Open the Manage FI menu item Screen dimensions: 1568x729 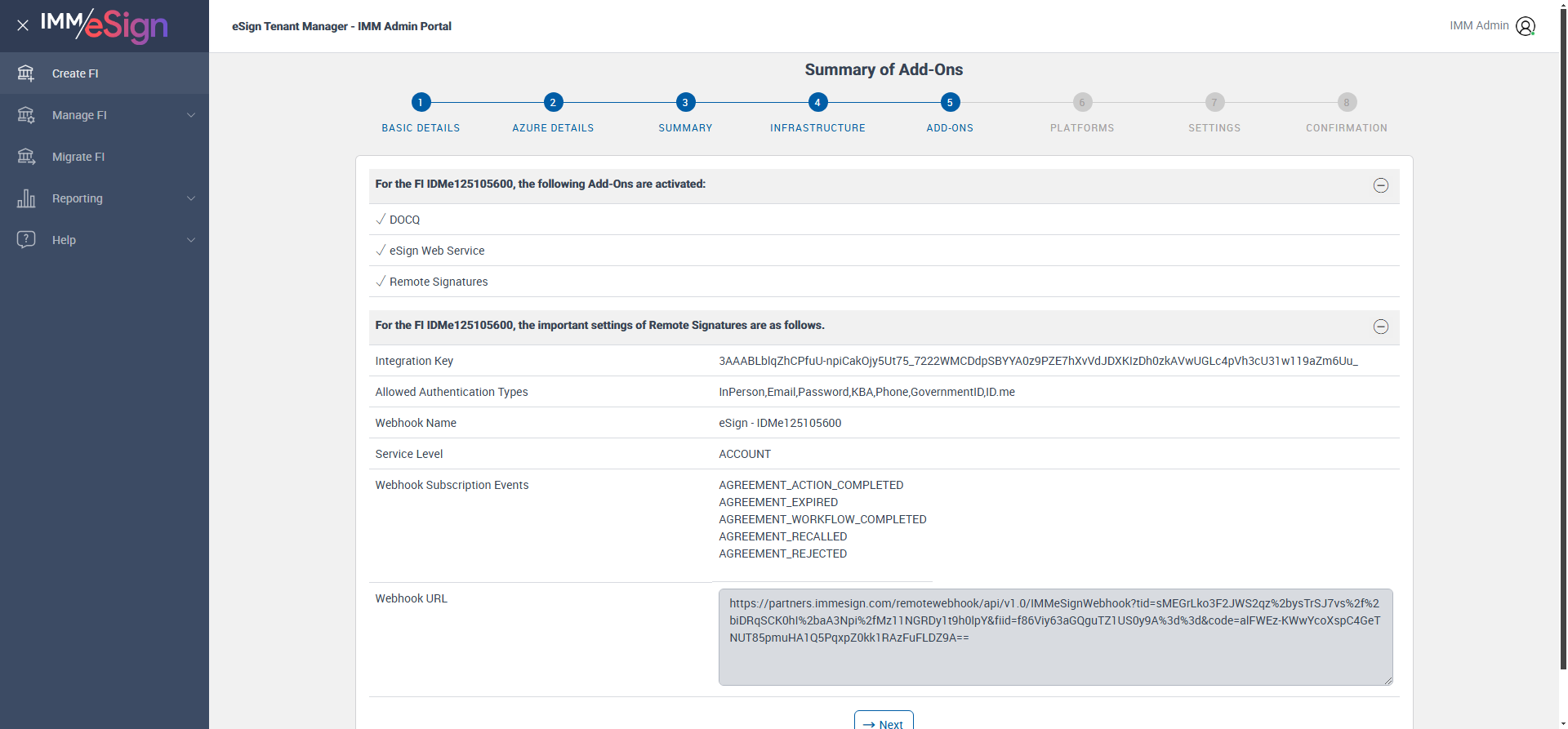105,115
